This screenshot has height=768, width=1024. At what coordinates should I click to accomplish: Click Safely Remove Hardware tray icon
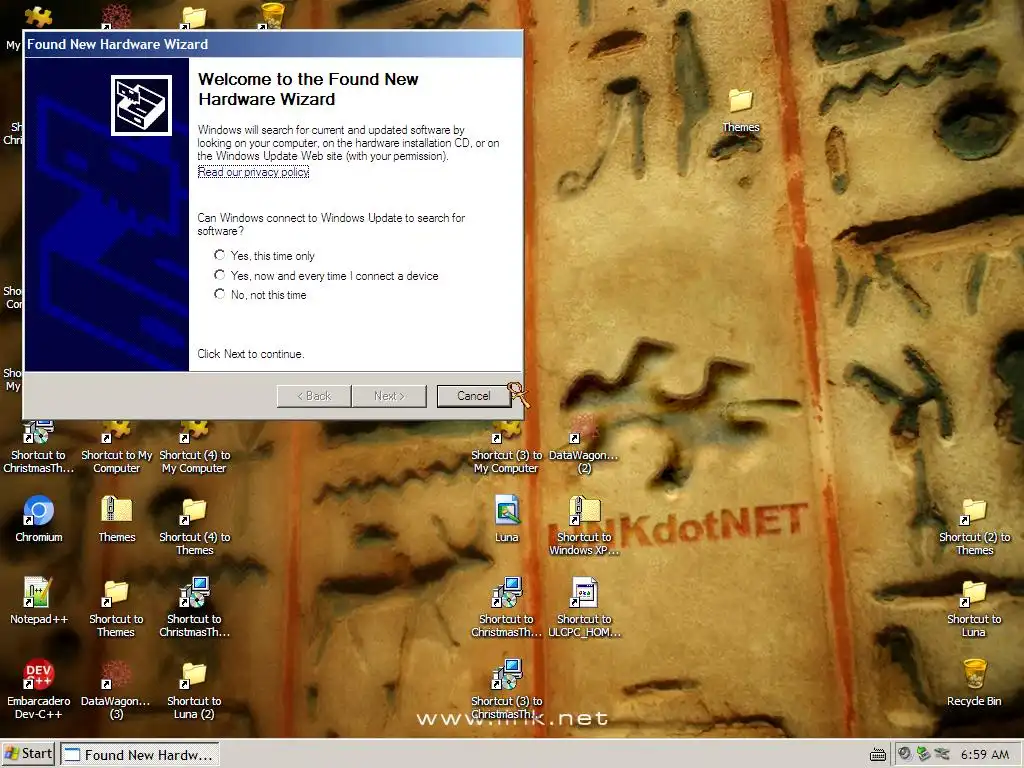tap(923, 754)
